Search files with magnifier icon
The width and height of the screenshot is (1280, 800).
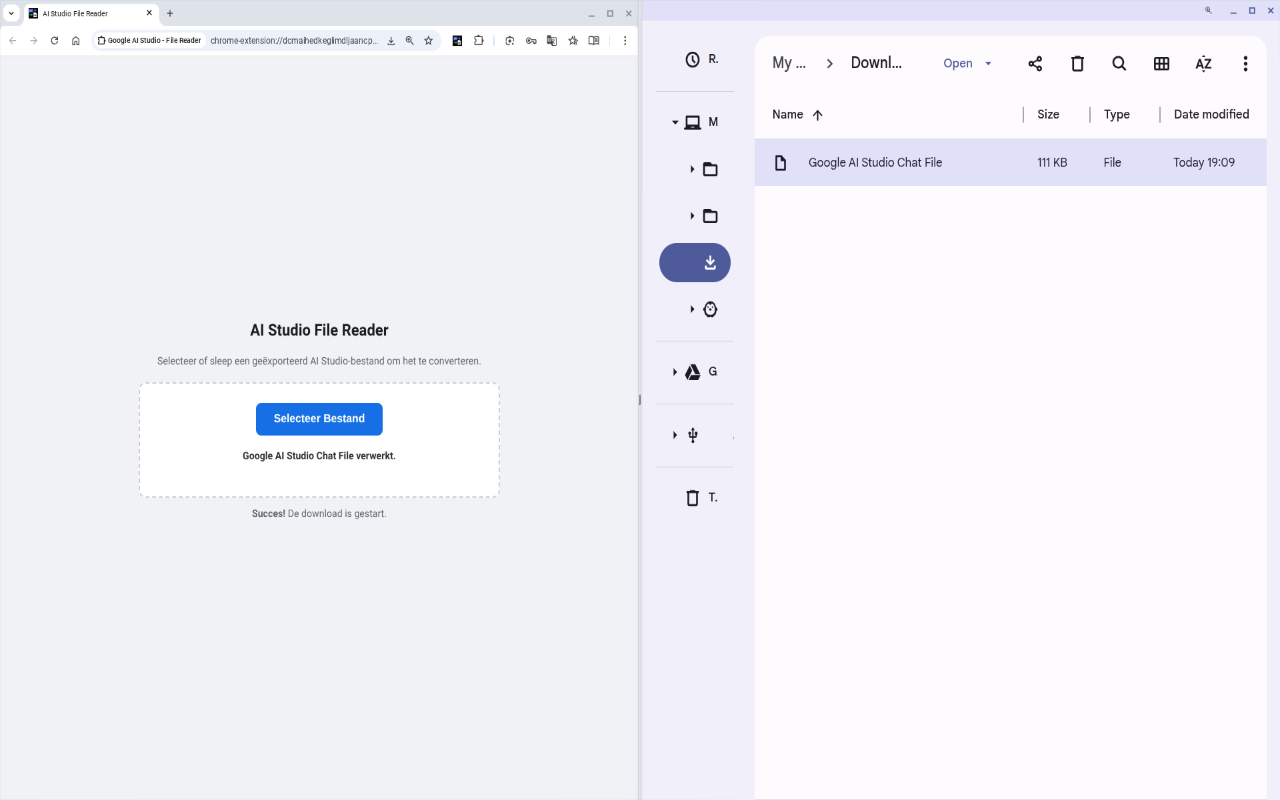tap(1119, 64)
